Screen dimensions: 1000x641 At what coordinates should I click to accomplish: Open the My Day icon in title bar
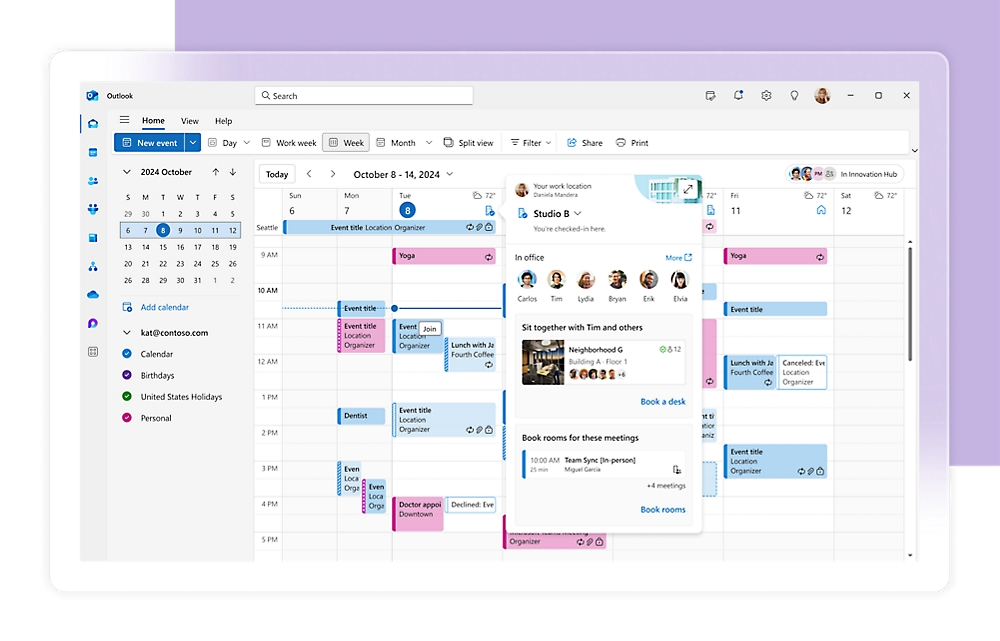[x=710, y=96]
